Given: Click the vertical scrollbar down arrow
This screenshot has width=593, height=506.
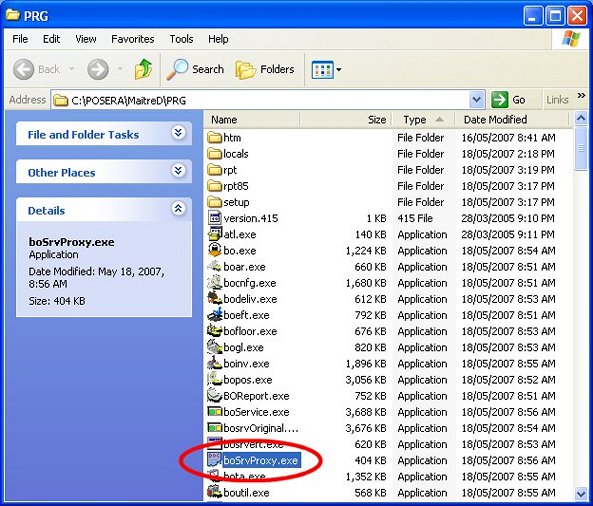Looking at the screenshot, I should click(581, 493).
